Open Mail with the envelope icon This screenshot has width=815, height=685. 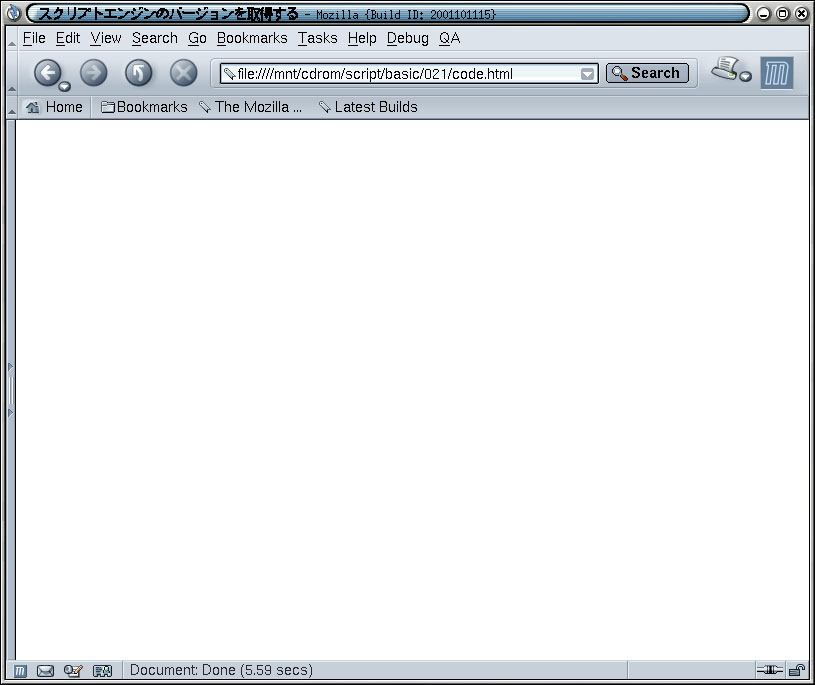(x=45, y=671)
